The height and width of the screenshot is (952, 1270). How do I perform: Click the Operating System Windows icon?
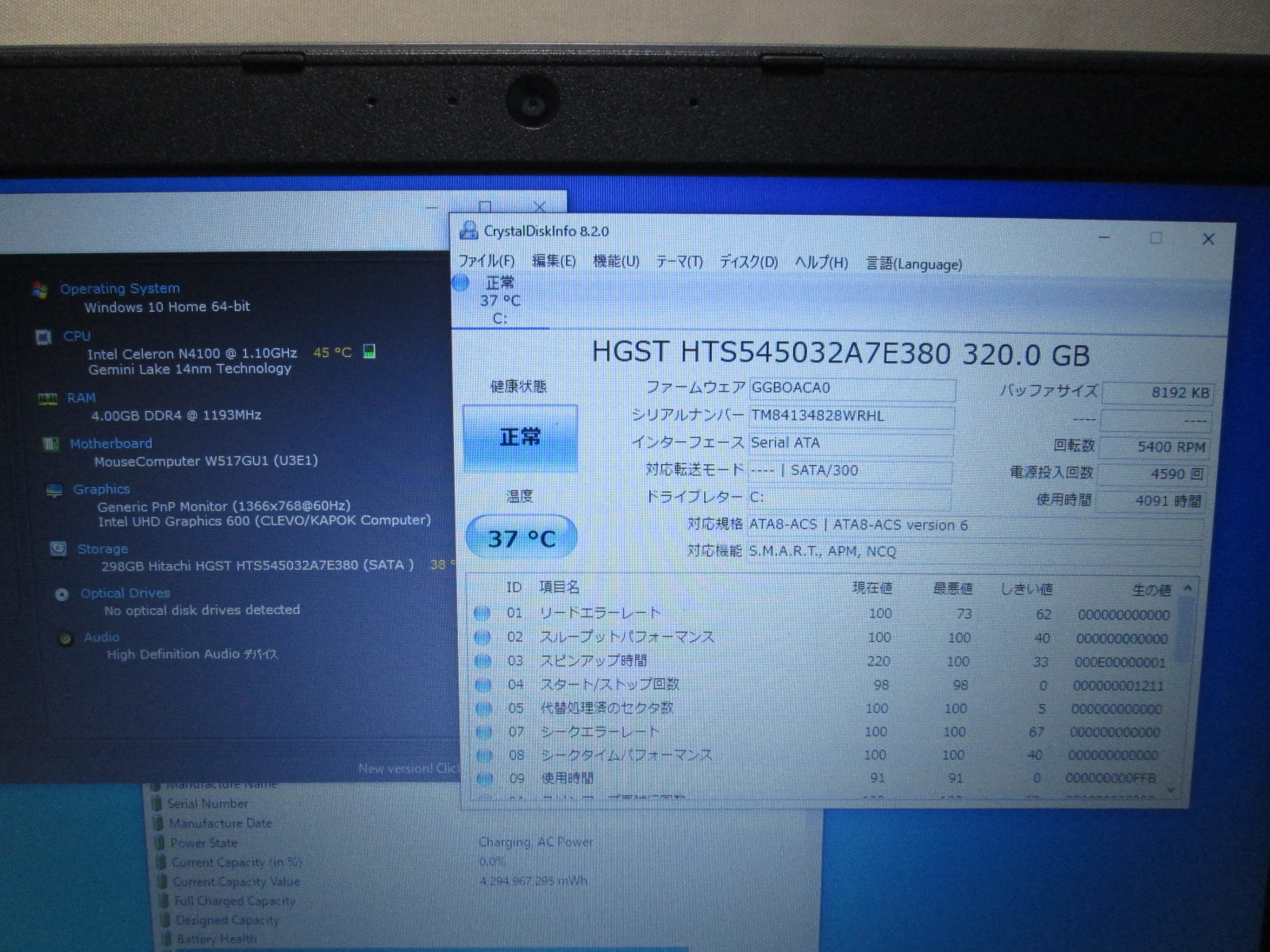tap(40, 290)
